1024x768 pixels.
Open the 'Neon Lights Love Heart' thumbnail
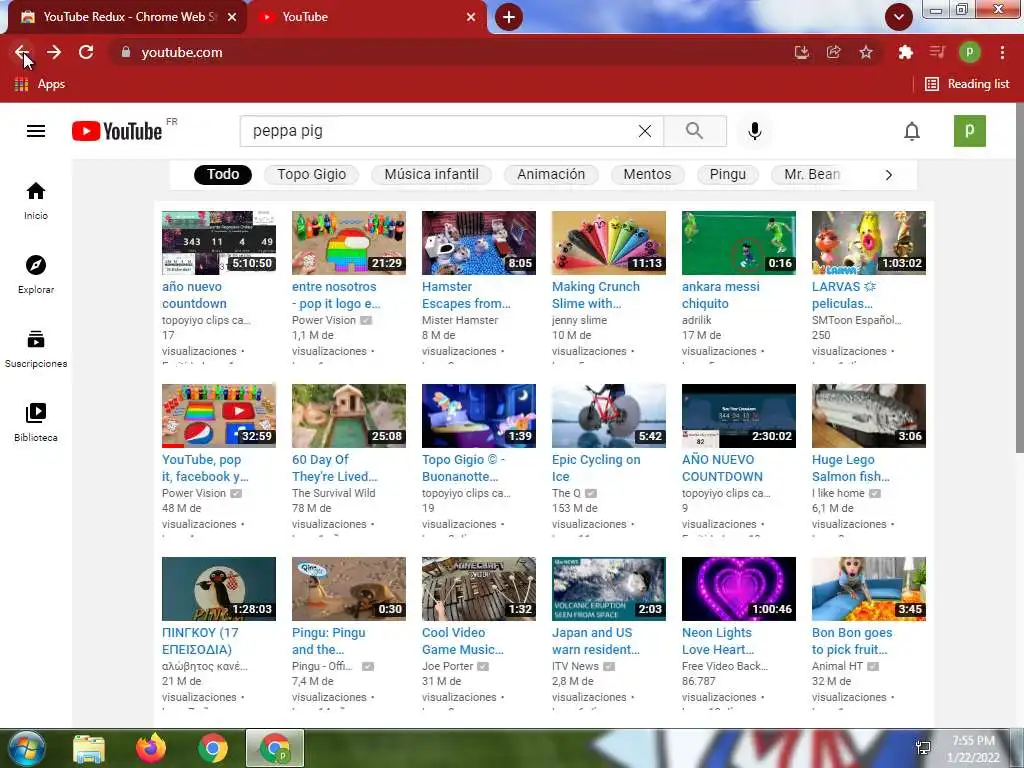point(739,588)
